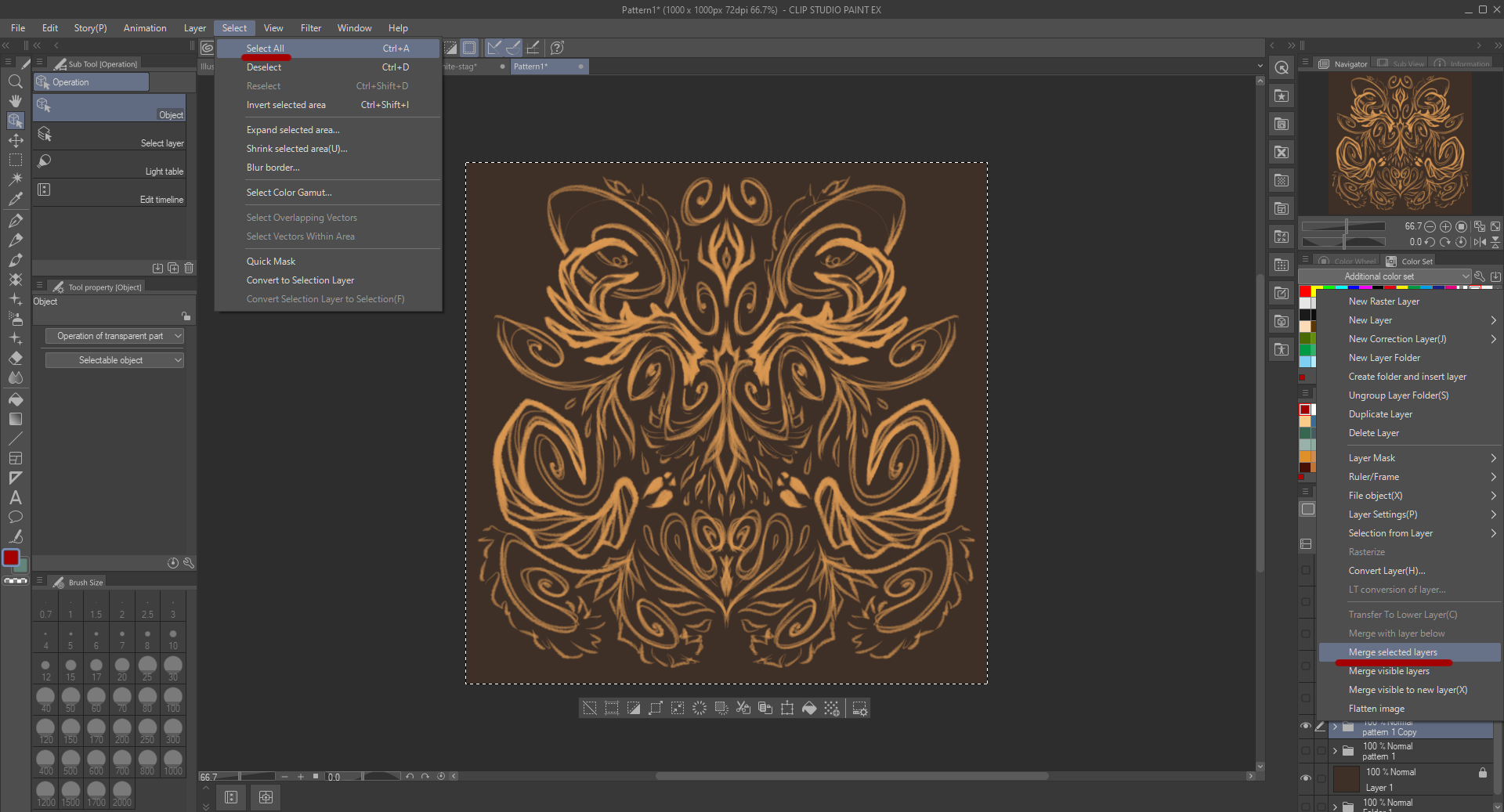
Task: Choose the Select layer sub tool
Action: click(110, 135)
